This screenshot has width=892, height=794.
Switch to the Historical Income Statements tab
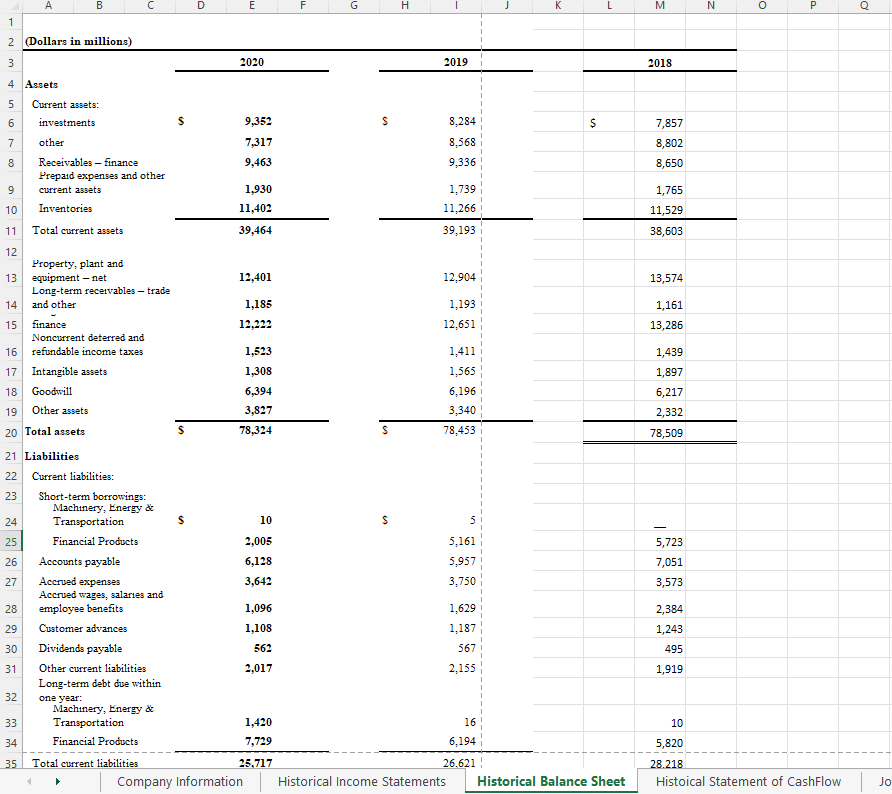[361, 780]
